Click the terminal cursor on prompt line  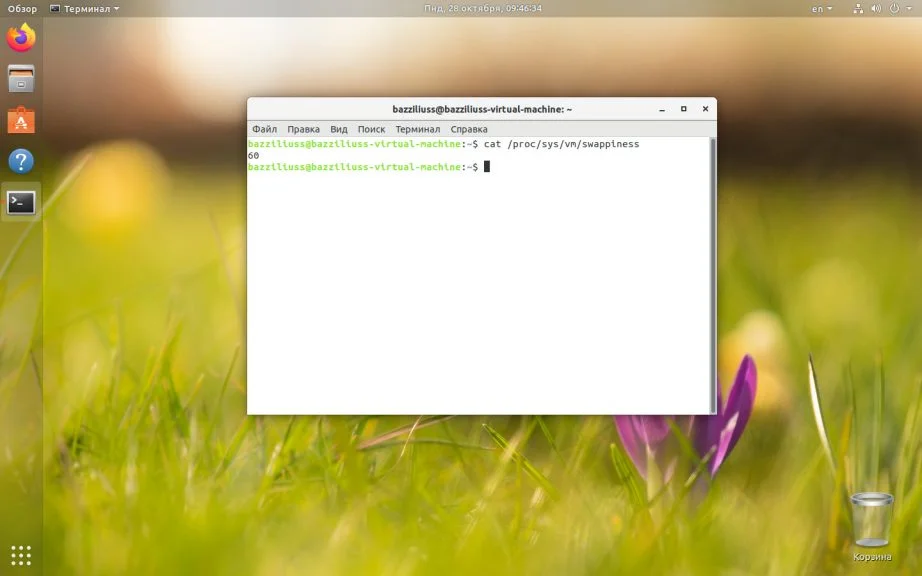pyautogui.click(x=487, y=167)
